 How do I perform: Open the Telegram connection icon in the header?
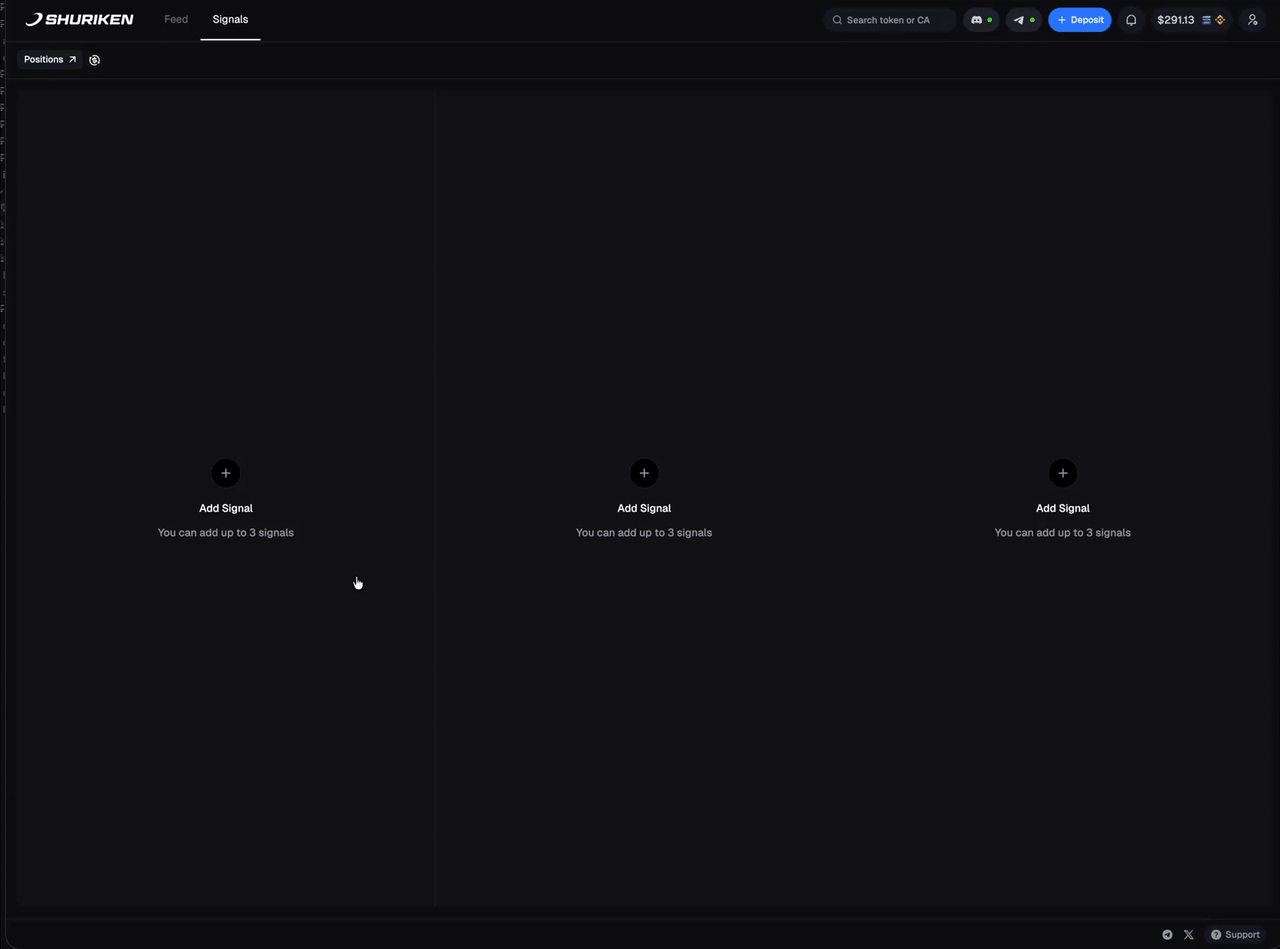tap(1018, 20)
